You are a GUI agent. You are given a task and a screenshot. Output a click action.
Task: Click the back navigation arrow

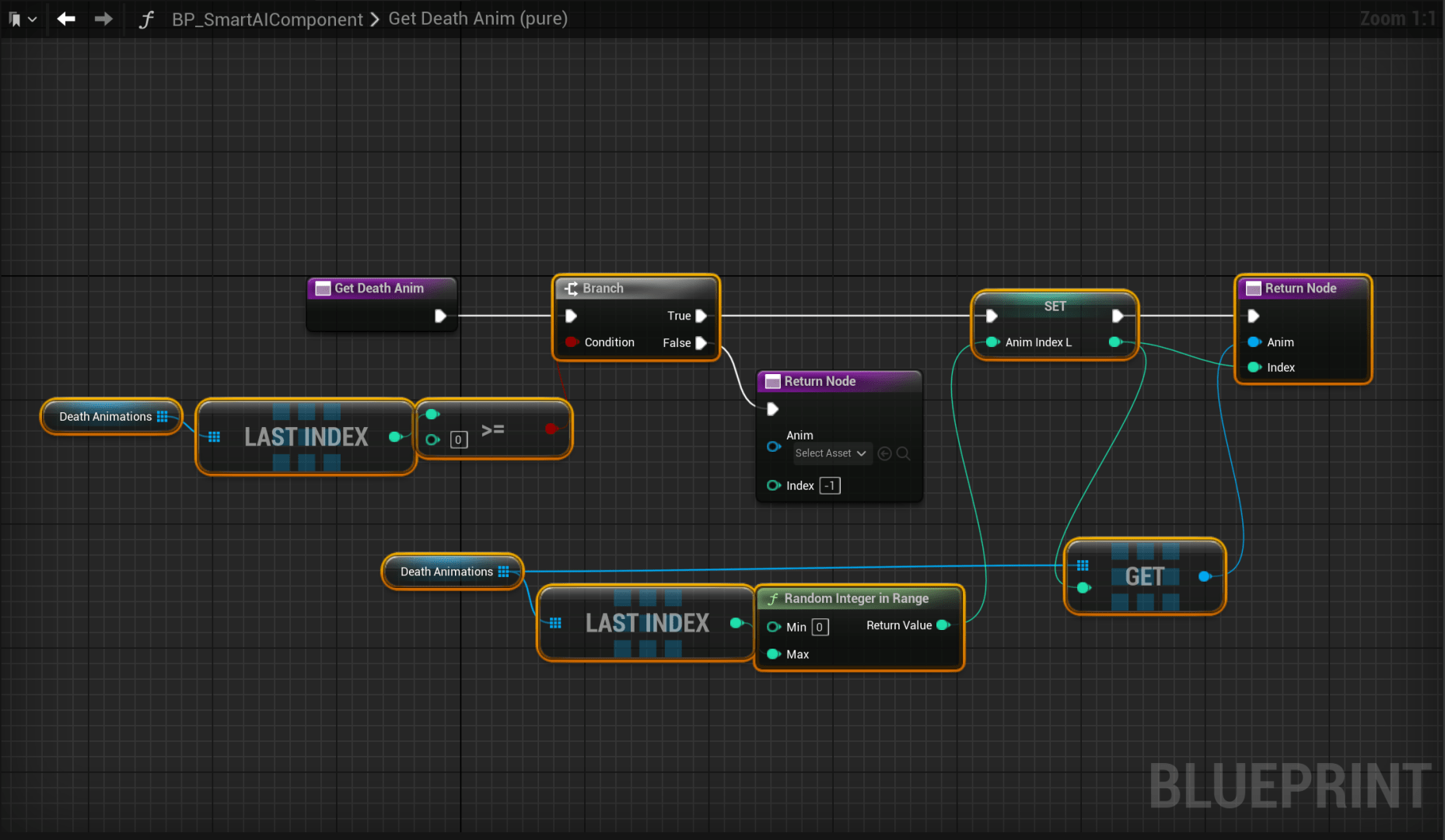coord(66,19)
